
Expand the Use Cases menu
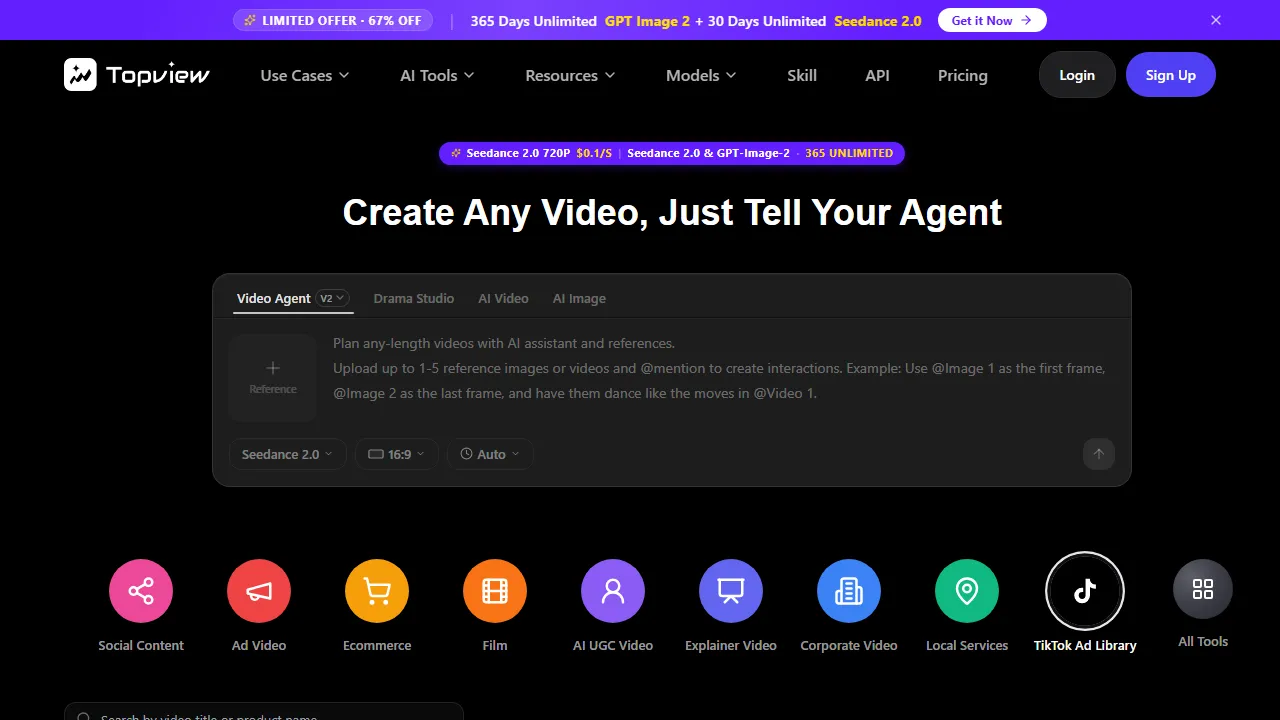coord(305,75)
